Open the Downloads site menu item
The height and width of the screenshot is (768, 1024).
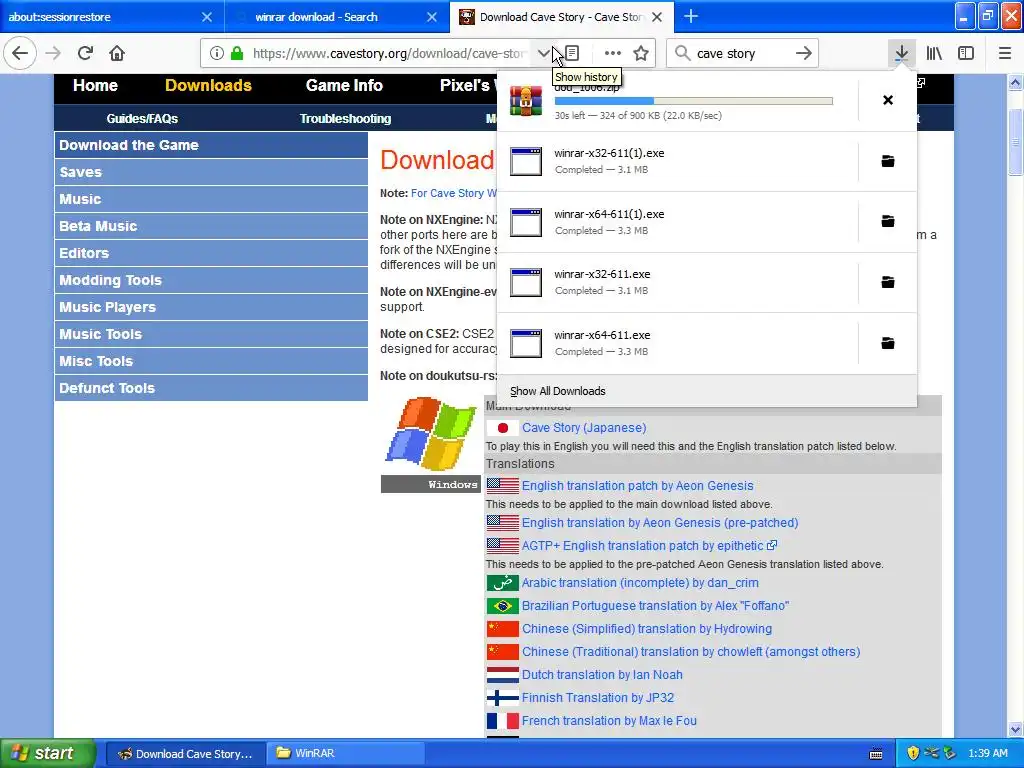tap(208, 86)
